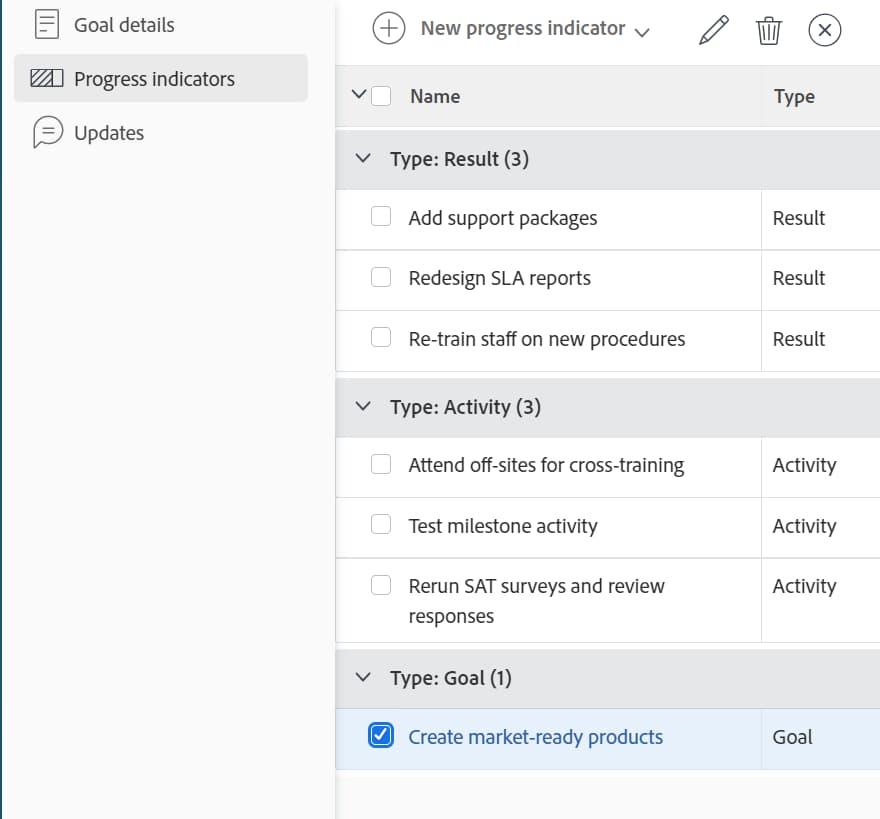Click the circled X close icon
This screenshot has width=880, height=819.
point(825,30)
